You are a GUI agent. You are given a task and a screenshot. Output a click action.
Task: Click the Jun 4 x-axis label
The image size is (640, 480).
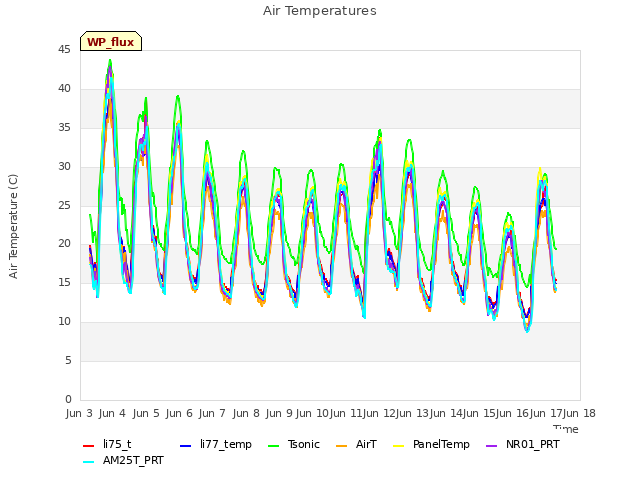coord(112,413)
